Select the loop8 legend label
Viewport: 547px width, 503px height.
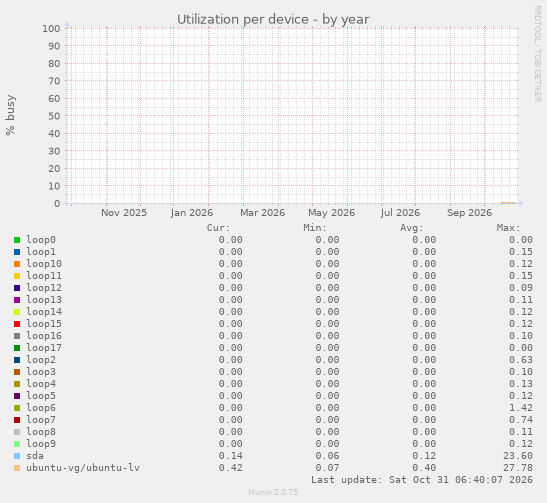click(x=41, y=432)
